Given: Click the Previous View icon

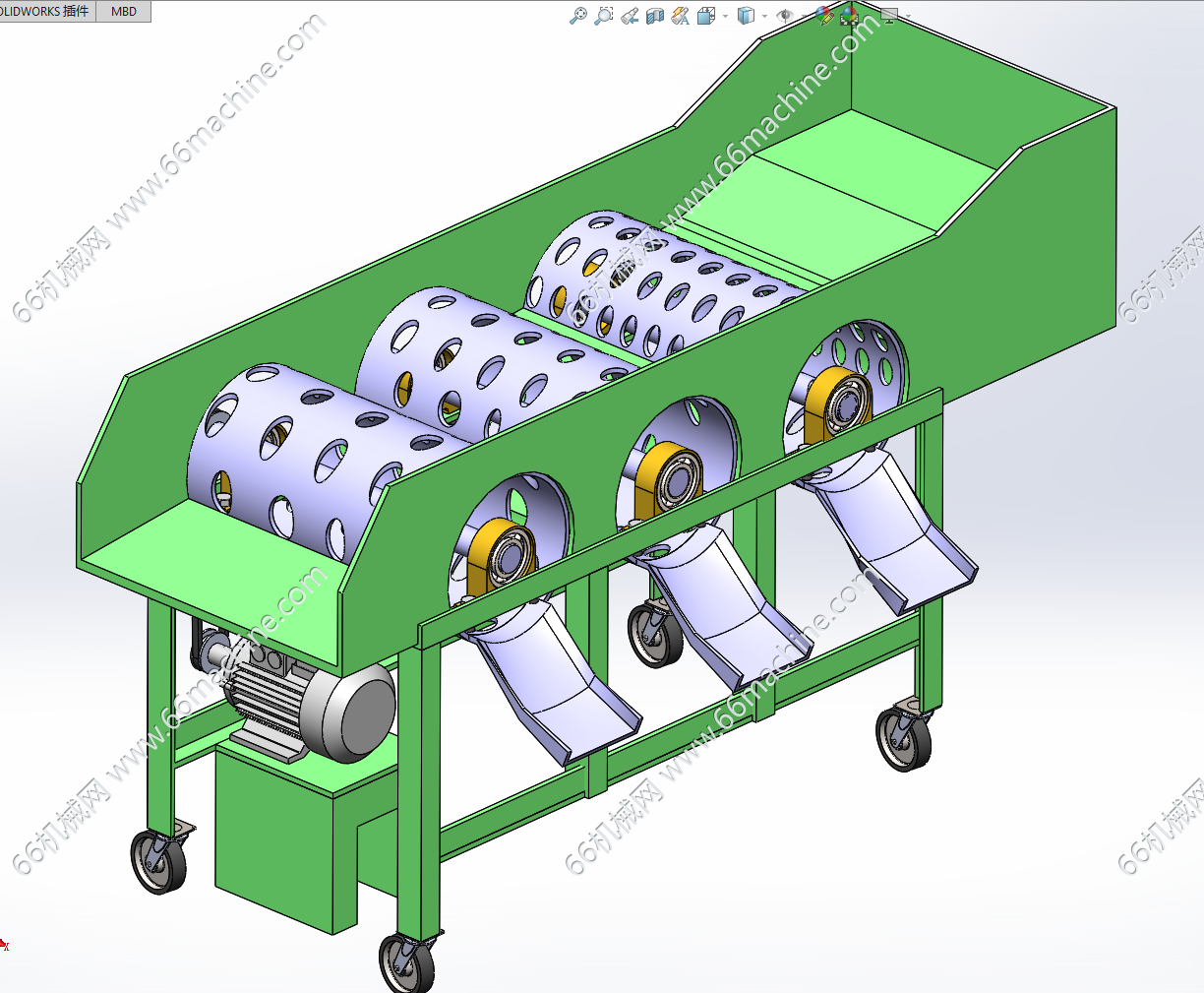Looking at the screenshot, I should click(x=630, y=15).
